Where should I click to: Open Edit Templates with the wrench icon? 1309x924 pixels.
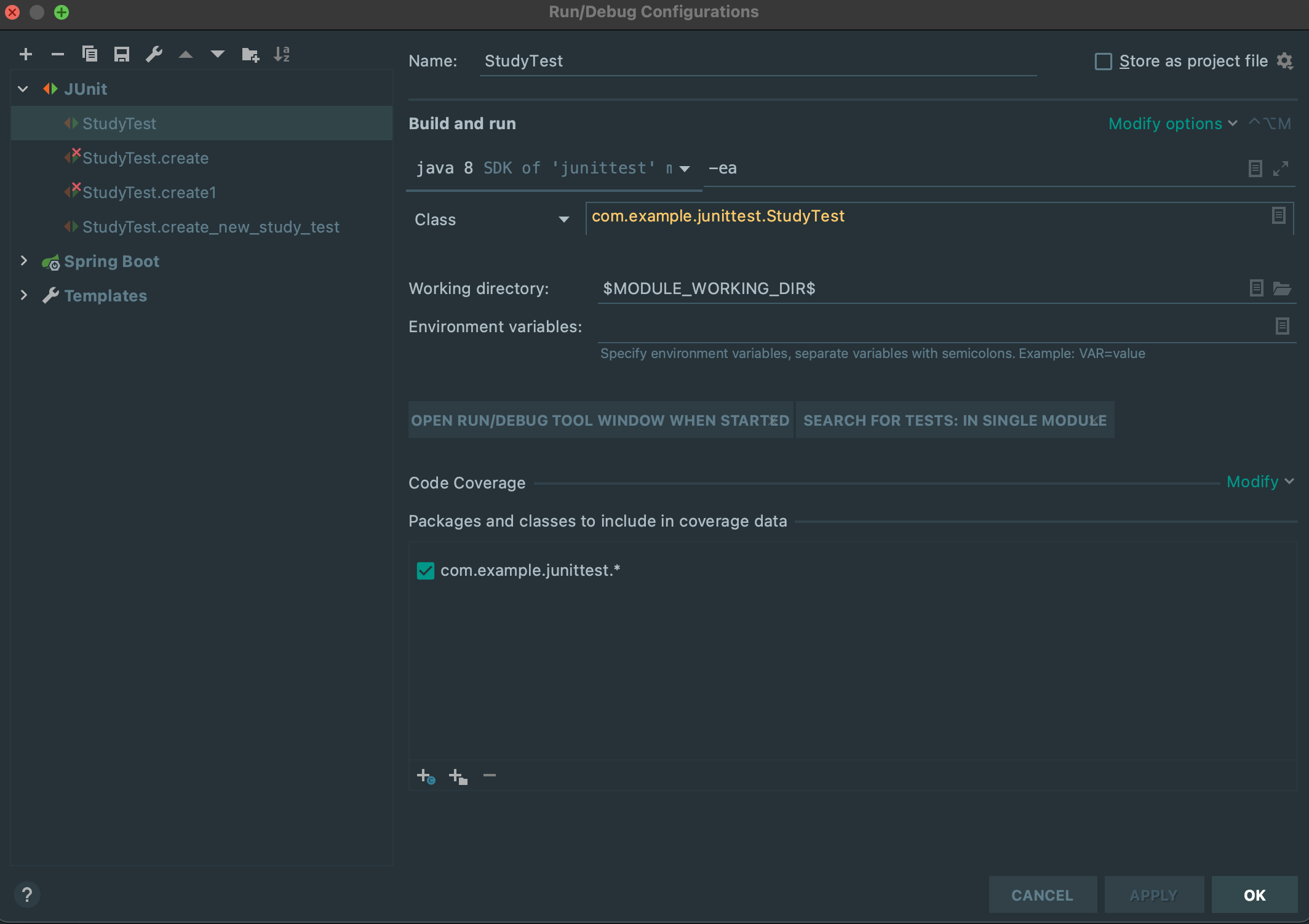(x=154, y=54)
